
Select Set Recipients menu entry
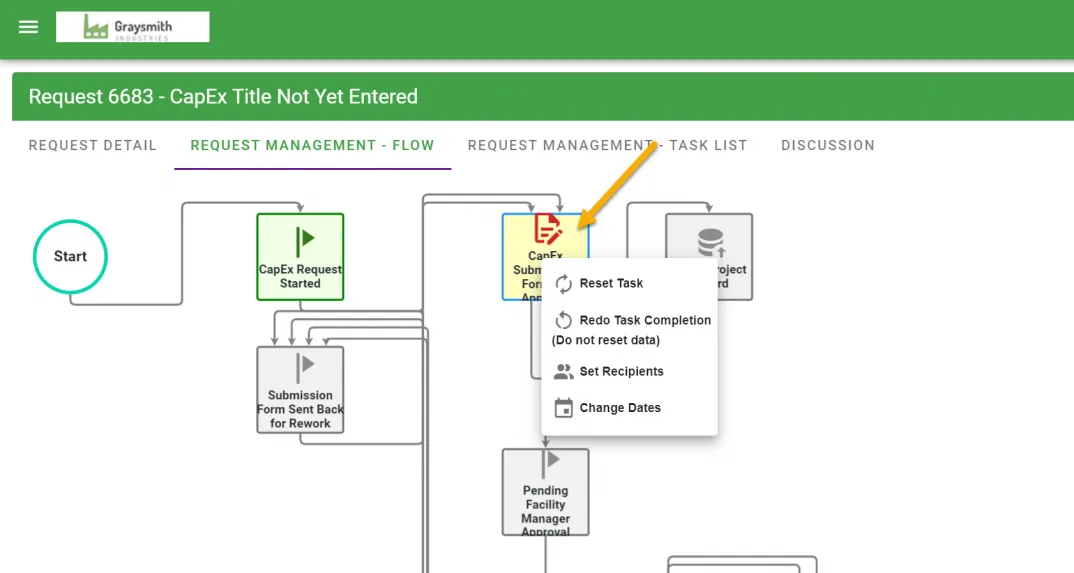click(x=621, y=372)
